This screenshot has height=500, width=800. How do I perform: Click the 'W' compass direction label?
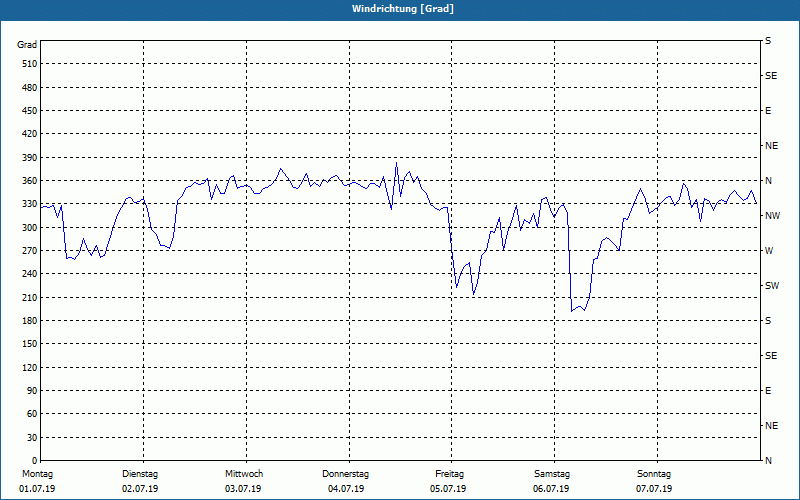769,251
